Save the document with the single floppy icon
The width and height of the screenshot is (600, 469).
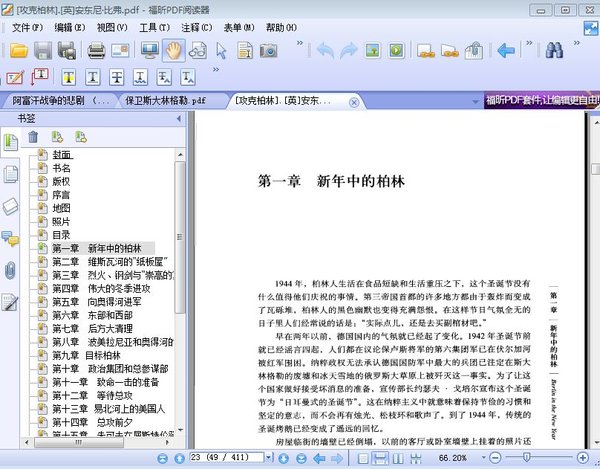pos(43,50)
